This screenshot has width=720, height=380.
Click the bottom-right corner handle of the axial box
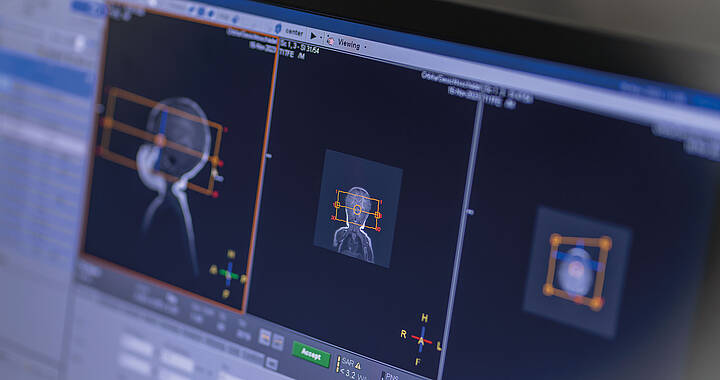(x=596, y=303)
